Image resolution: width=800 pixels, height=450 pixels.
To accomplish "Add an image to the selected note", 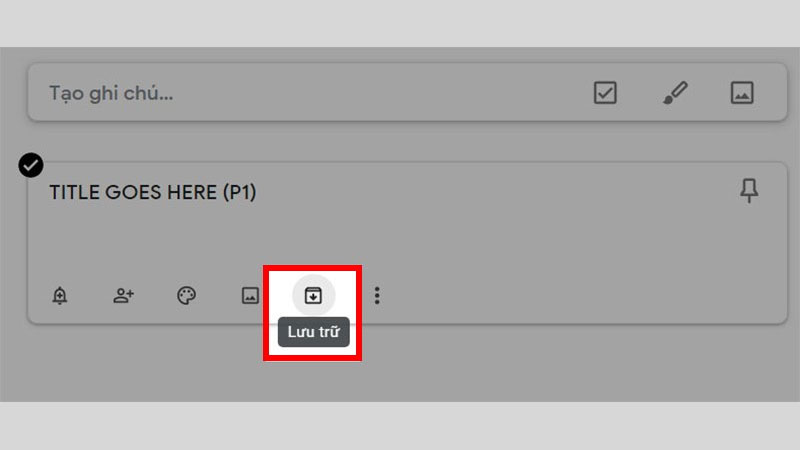I will pyautogui.click(x=250, y=295).
